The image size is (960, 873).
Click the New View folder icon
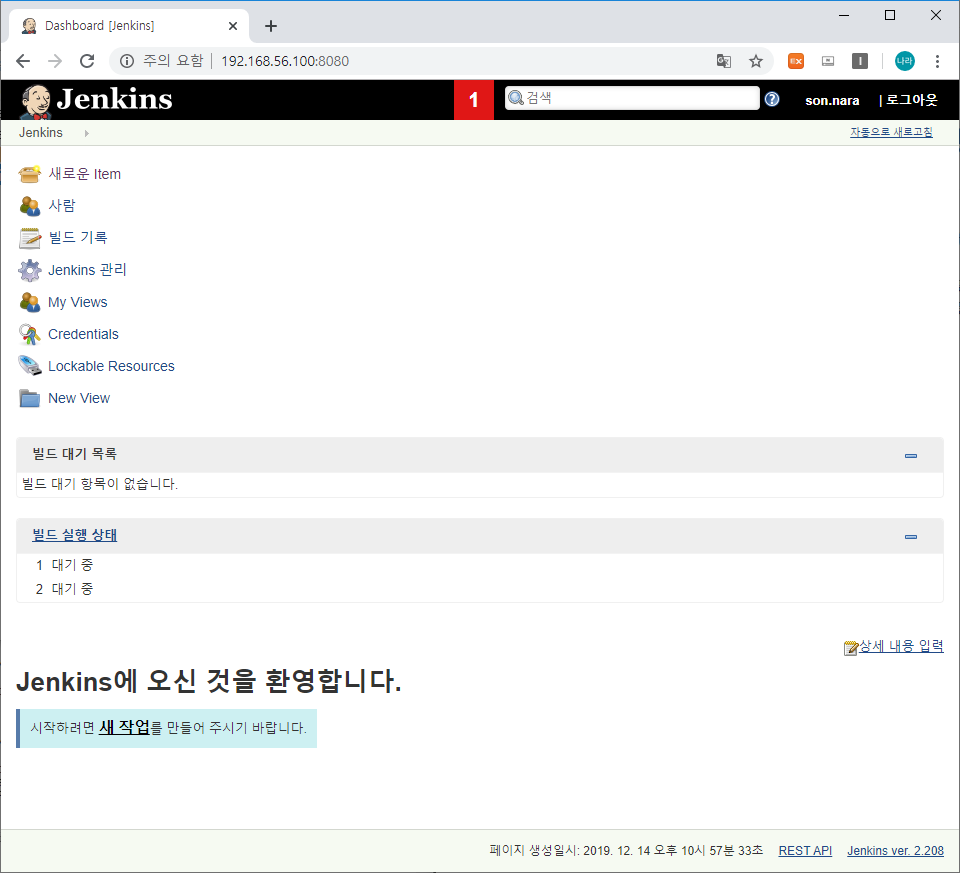(x=29, y=399)
